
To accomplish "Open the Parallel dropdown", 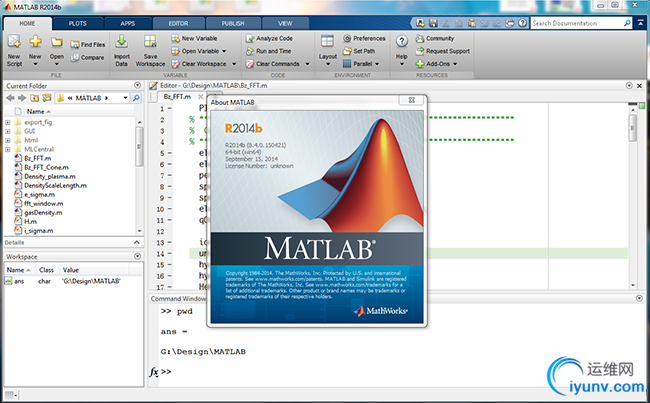I will click(x=361, y=64).
